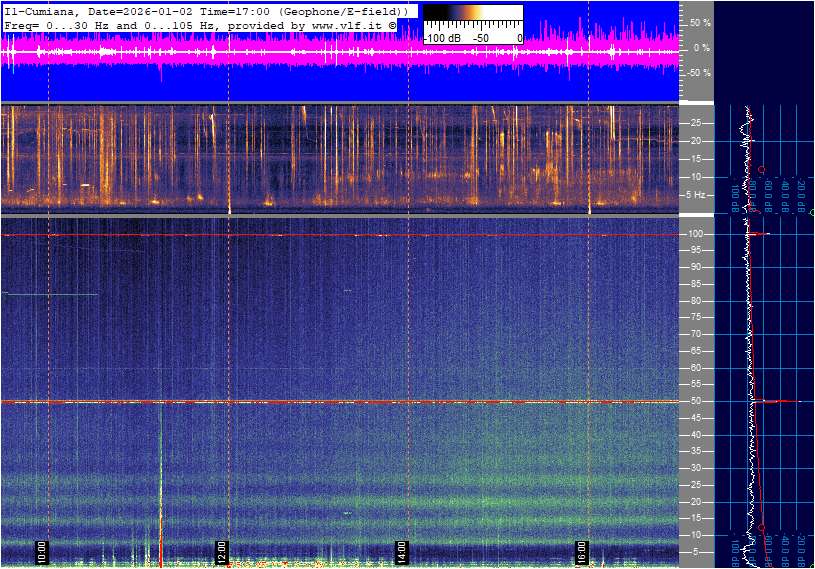Click the 50 % amplitude scale label
The height and width of the screenshot is (569, 815).
click(699, 22)
